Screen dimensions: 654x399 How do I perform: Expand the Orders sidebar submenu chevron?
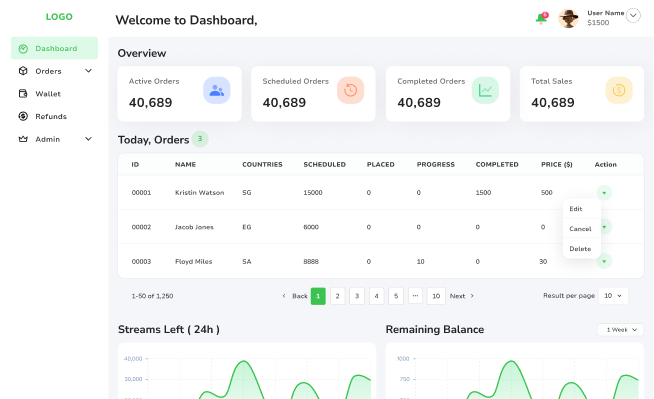[88, 71]
